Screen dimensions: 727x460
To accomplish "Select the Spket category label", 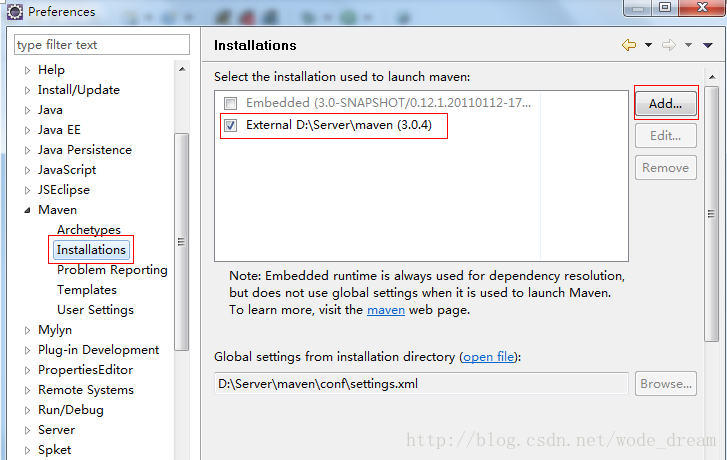I will [54, 450].
